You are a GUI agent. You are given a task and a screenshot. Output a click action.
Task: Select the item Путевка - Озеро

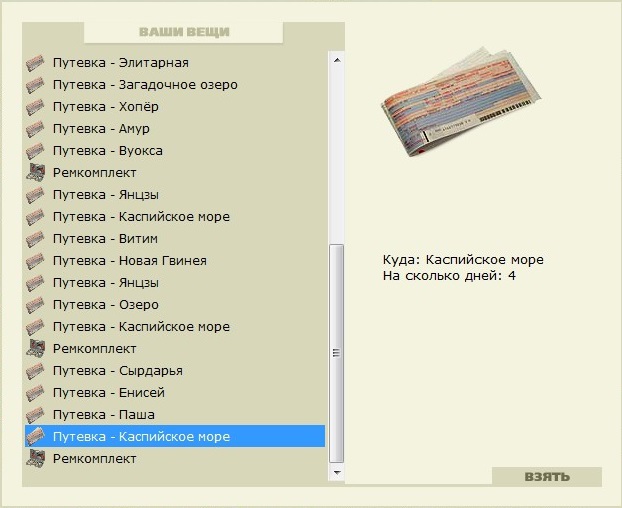click(x=175, y=305)
